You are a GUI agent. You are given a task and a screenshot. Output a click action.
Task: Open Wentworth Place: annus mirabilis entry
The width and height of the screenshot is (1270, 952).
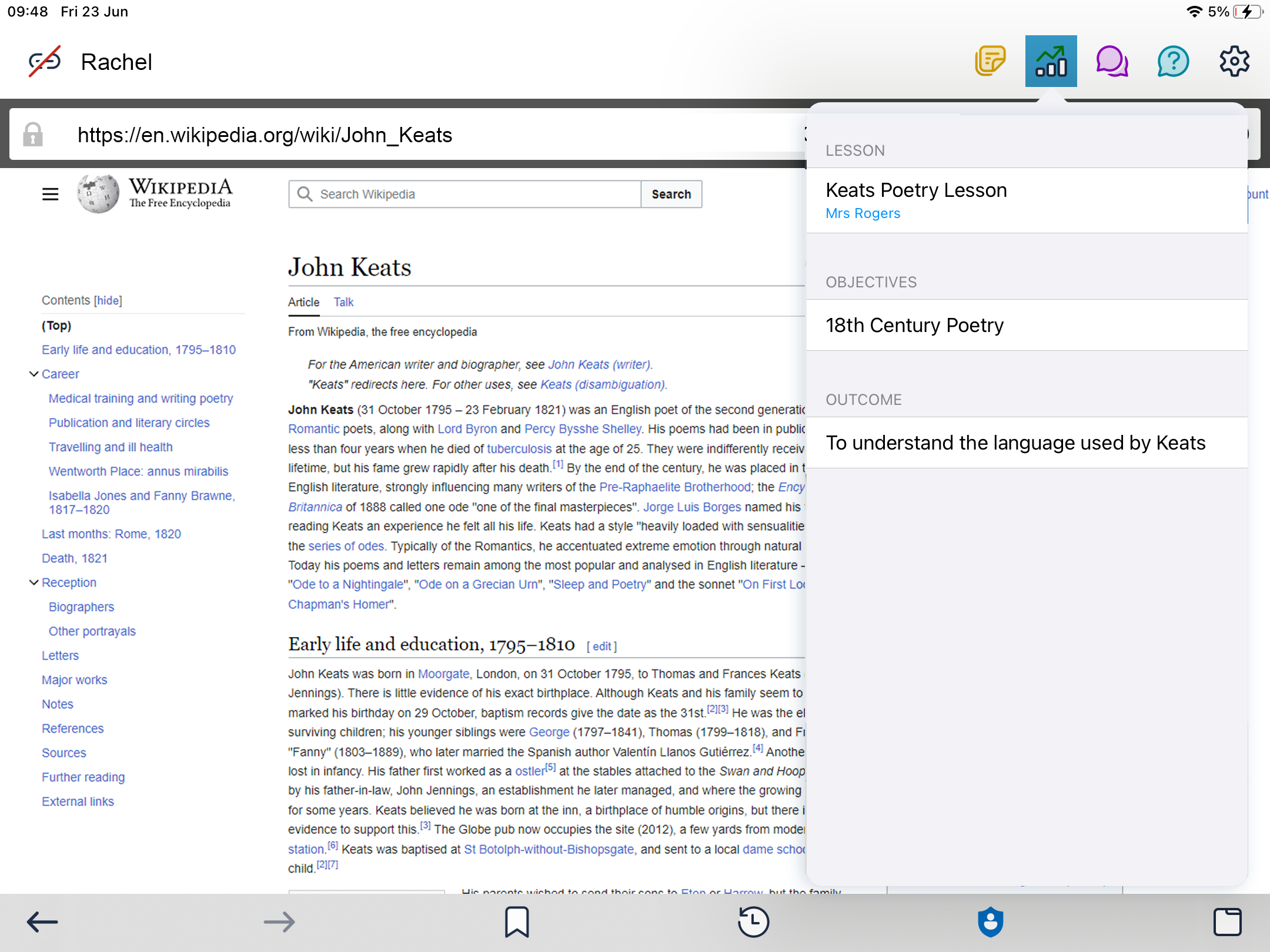pyautogui.click(x=138, y=471)
